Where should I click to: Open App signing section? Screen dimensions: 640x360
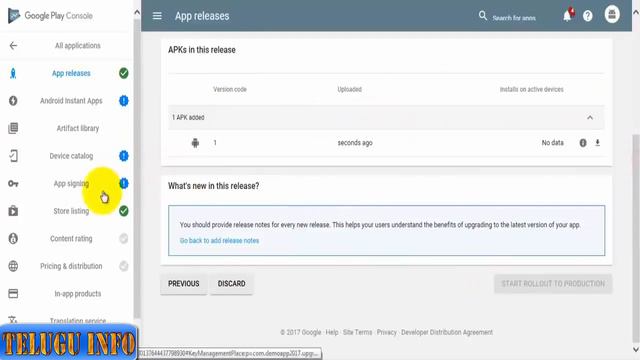click(71, 184)
